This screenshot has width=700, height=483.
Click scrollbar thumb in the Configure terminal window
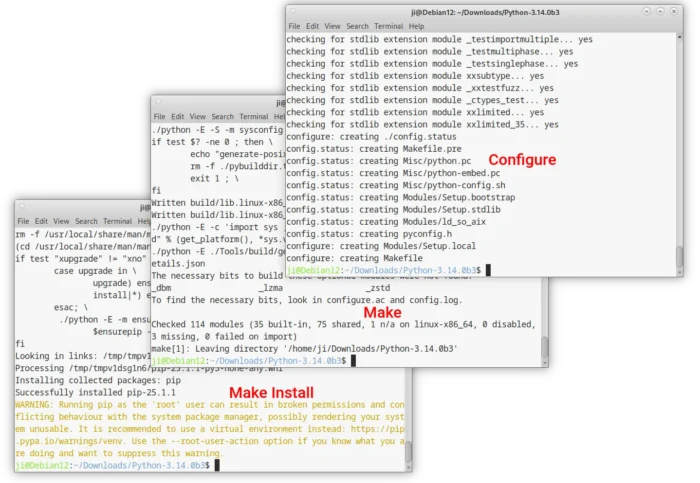679,256
